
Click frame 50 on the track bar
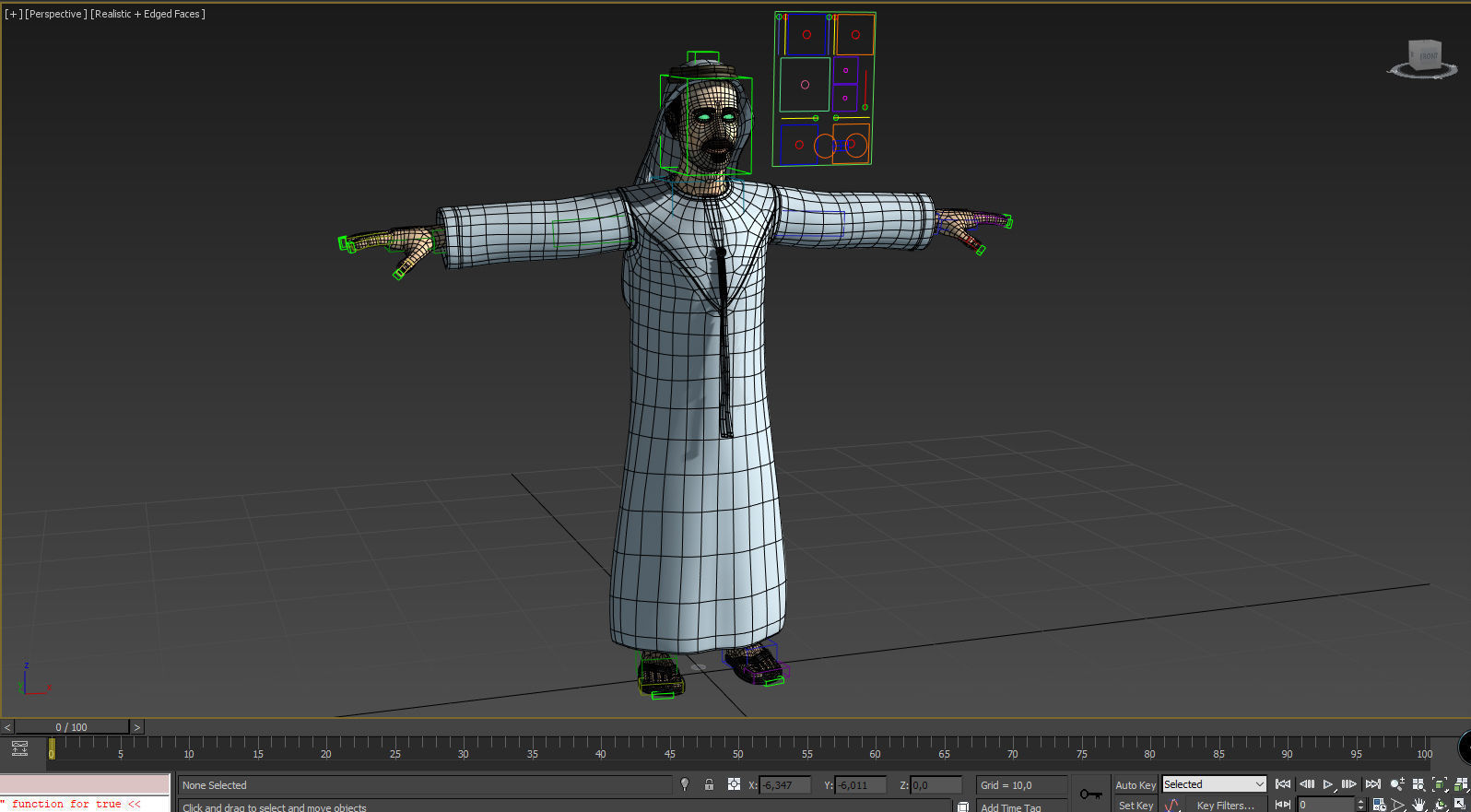click(x=737, y=754)
